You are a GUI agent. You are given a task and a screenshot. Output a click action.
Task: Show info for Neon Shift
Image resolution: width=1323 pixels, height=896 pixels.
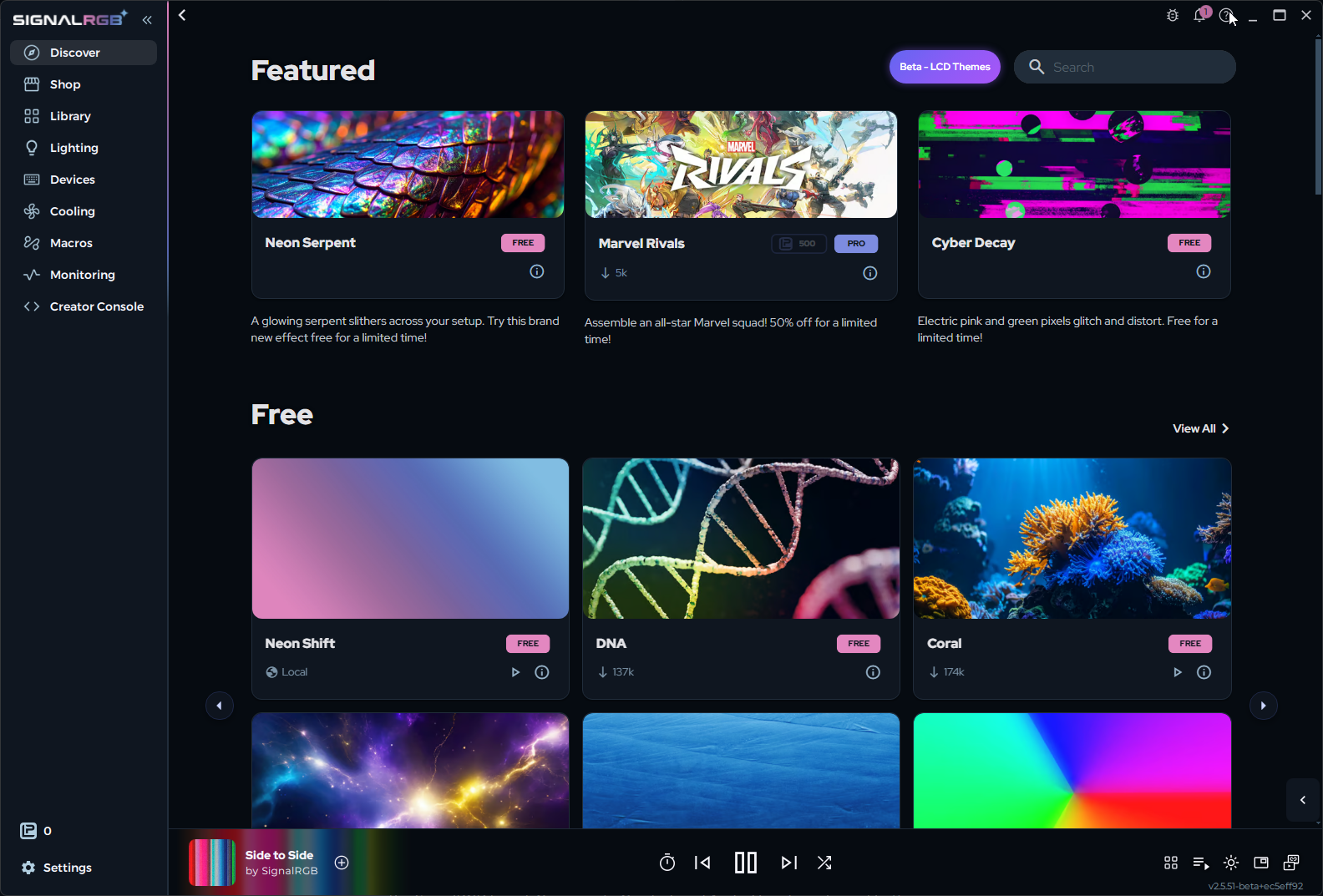[x=542, y=672]
